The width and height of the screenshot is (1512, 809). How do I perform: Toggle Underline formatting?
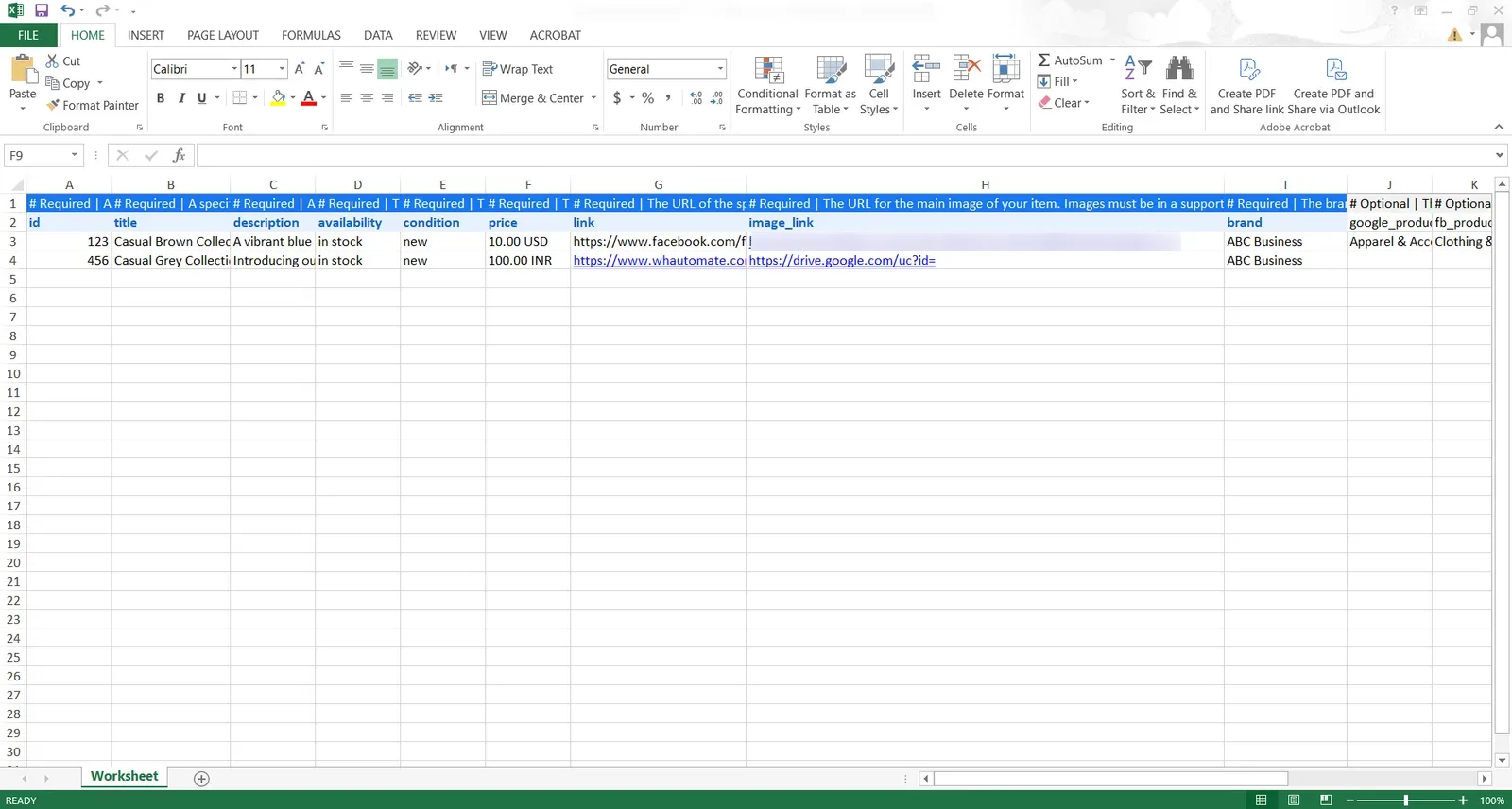coord(201,97)
